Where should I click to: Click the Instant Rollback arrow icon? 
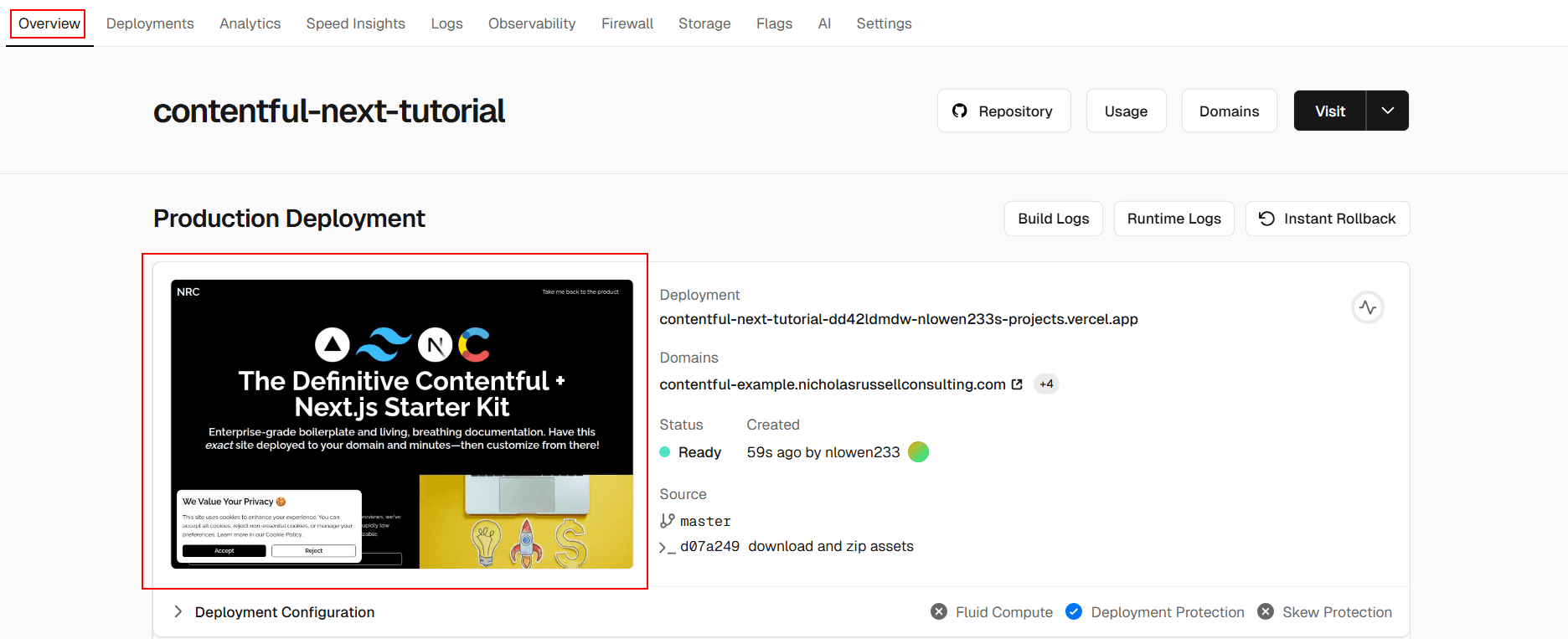click(1266, 219)
